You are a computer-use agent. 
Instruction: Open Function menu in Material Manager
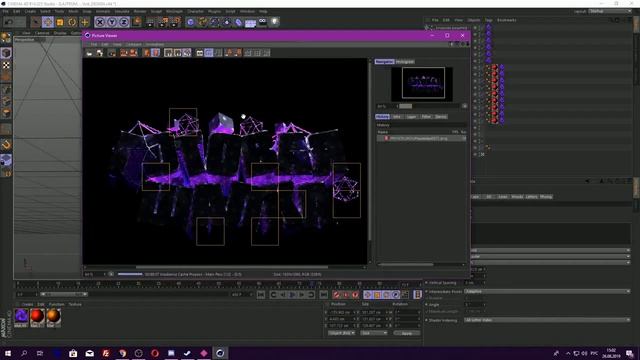point(56,304)
